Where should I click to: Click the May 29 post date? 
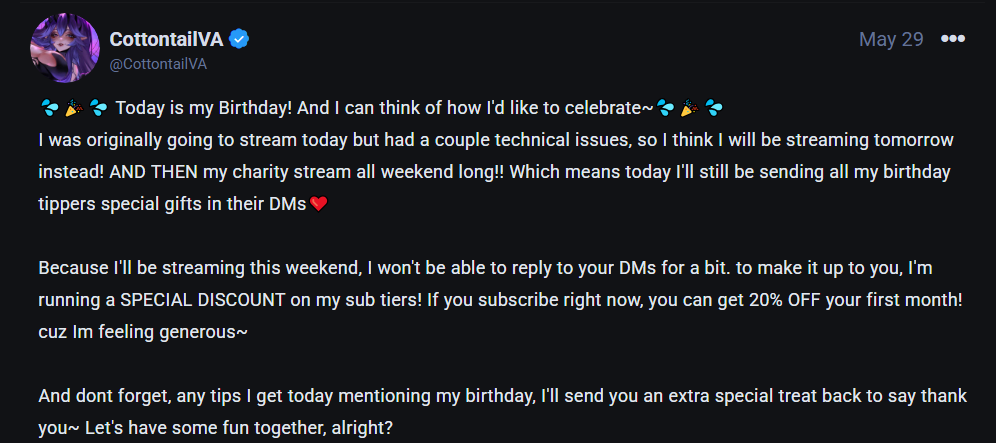tap(891, 39)
